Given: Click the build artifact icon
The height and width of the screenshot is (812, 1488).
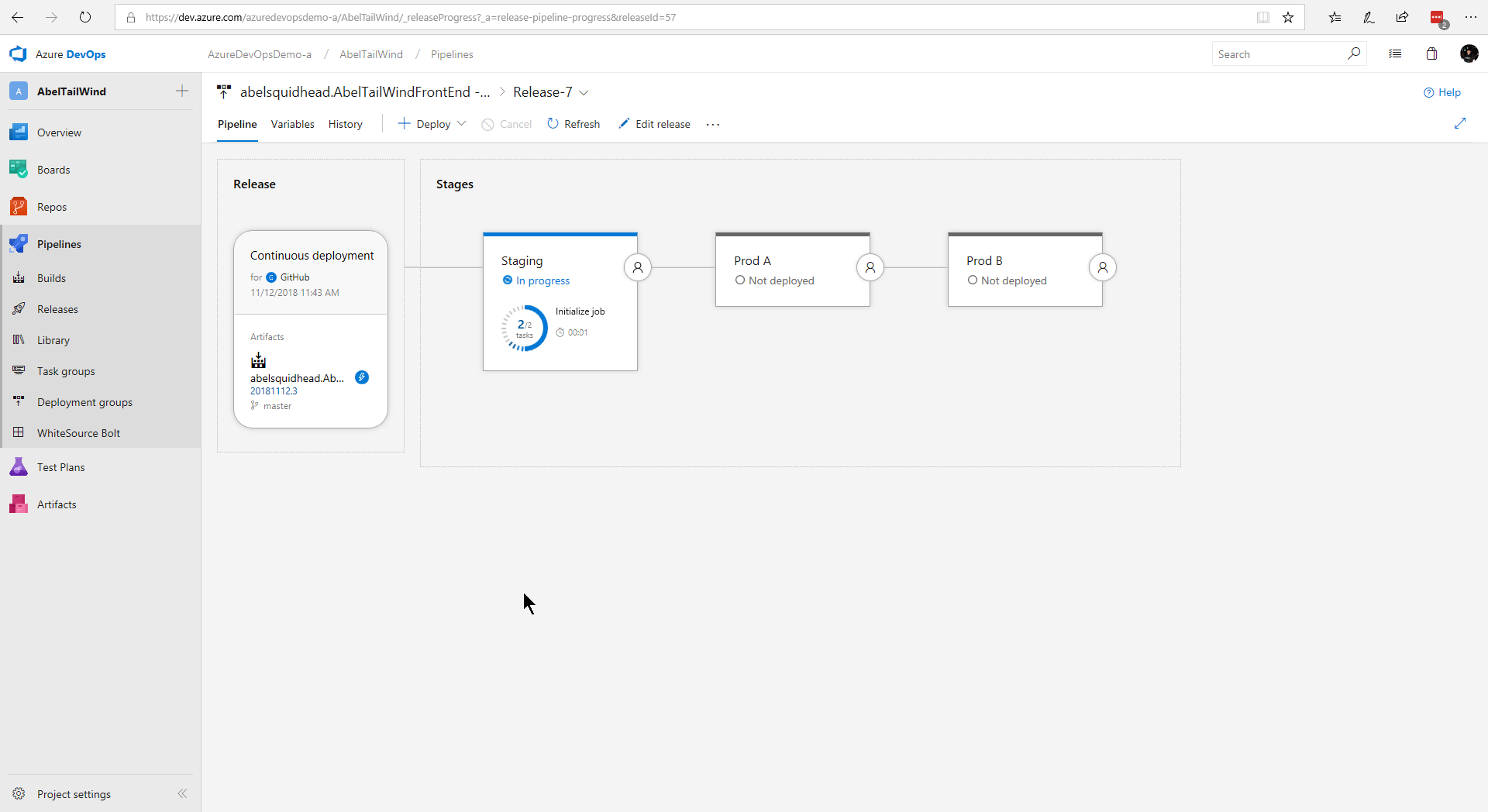Looking at the screenshot, I should pos(258,360).
